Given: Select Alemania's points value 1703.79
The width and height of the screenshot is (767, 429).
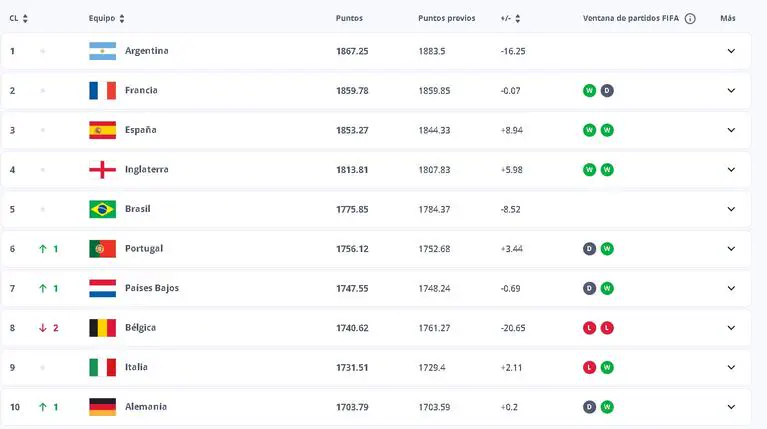Looking at the screenshot, I should tap(352, 407).
